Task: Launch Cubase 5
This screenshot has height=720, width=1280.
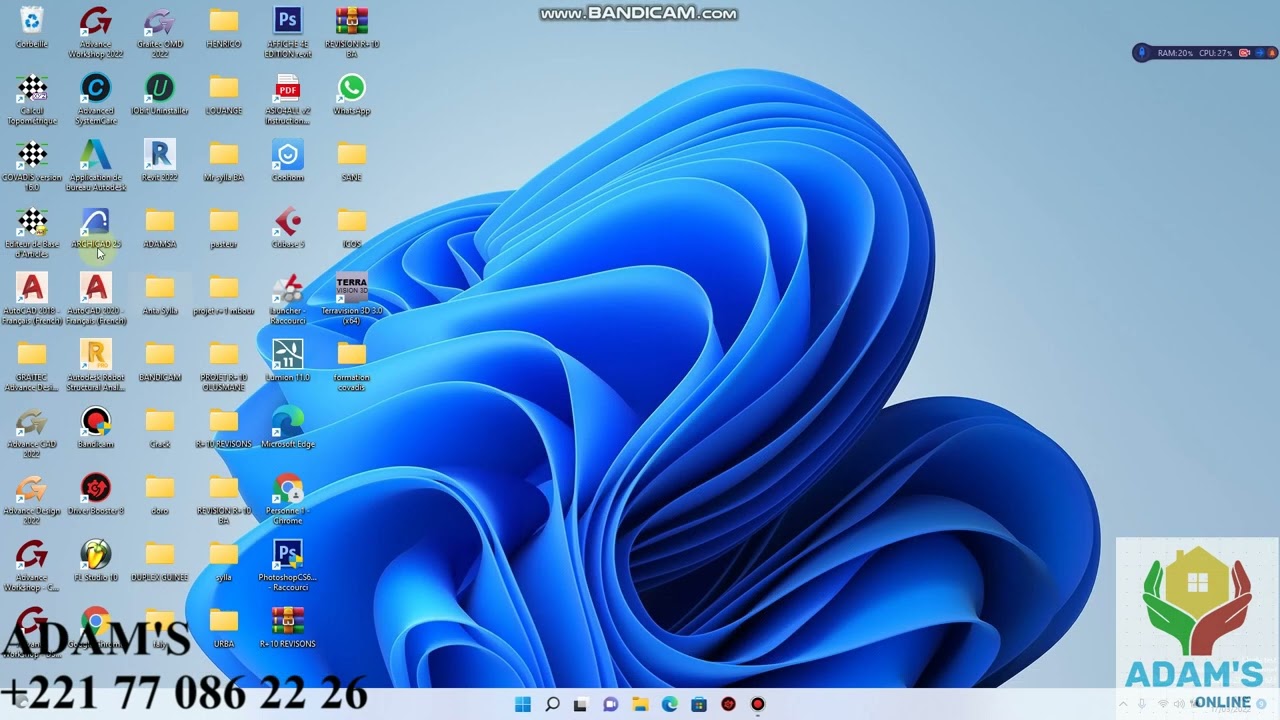Action: coord(288,229)
